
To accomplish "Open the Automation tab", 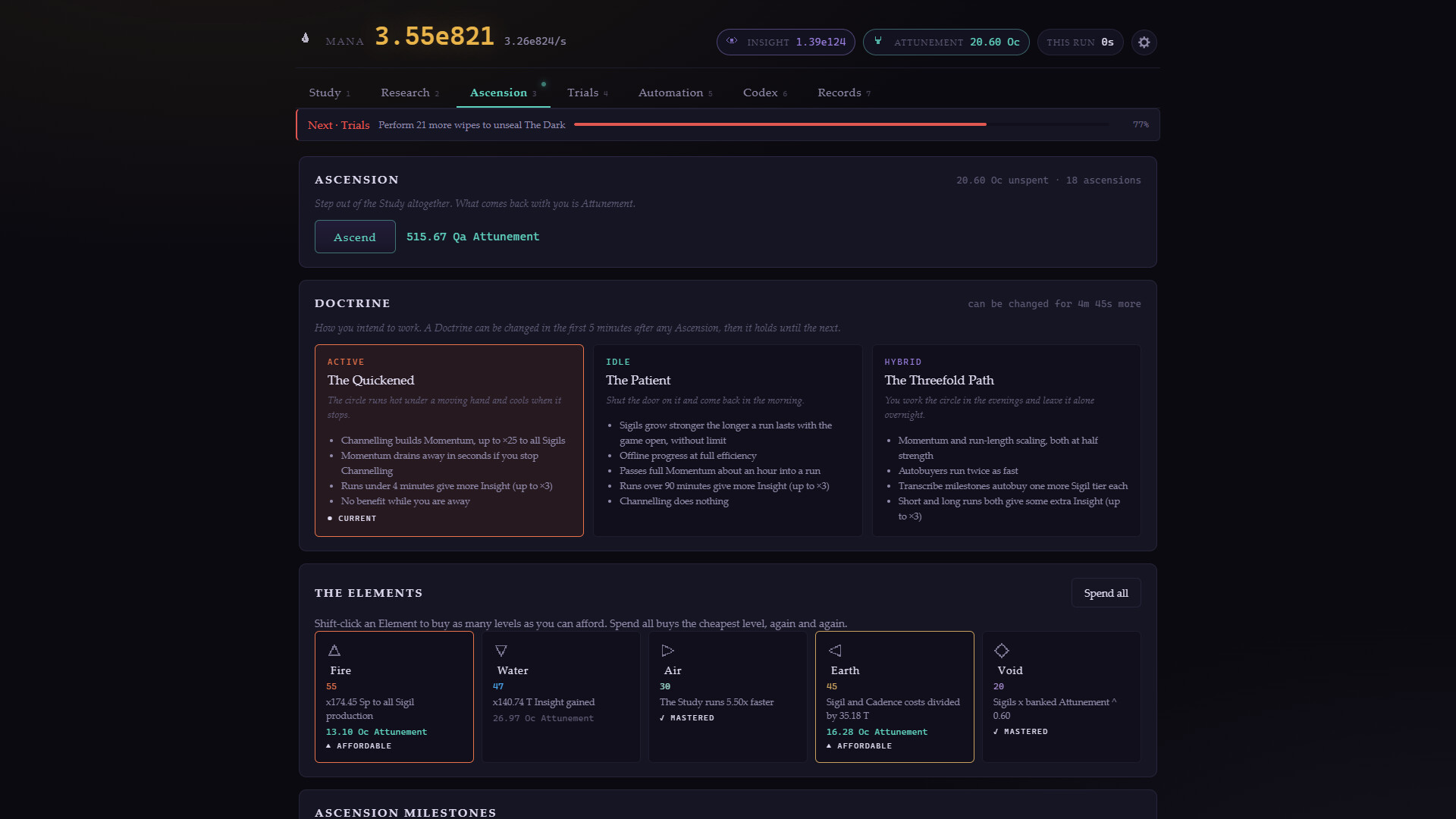I will [x=675, y=93].
